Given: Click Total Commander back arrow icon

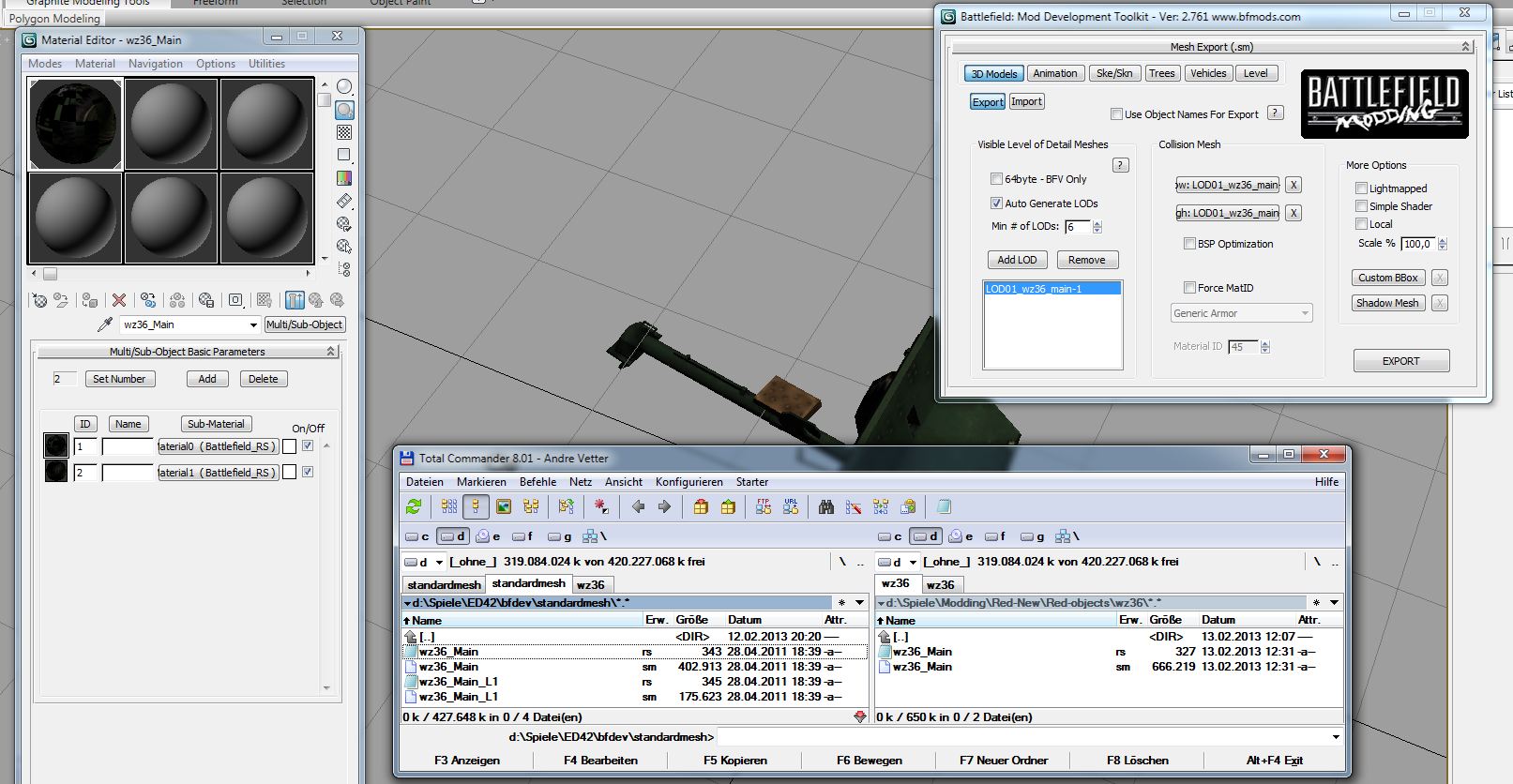Looking at the screenshot, I should [x=639, y=506].
